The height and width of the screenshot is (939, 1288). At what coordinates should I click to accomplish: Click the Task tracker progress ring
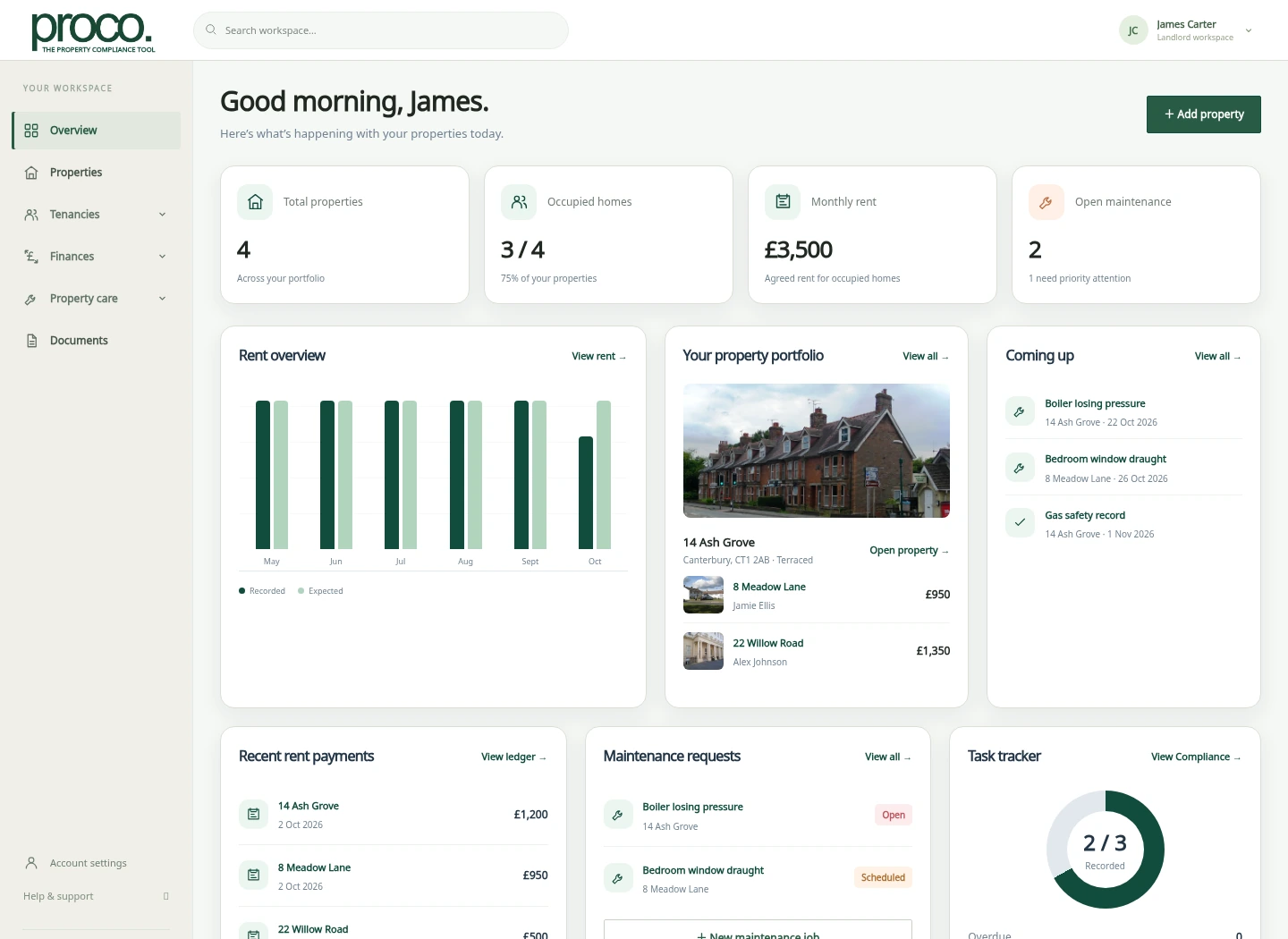click(1106, 850)
